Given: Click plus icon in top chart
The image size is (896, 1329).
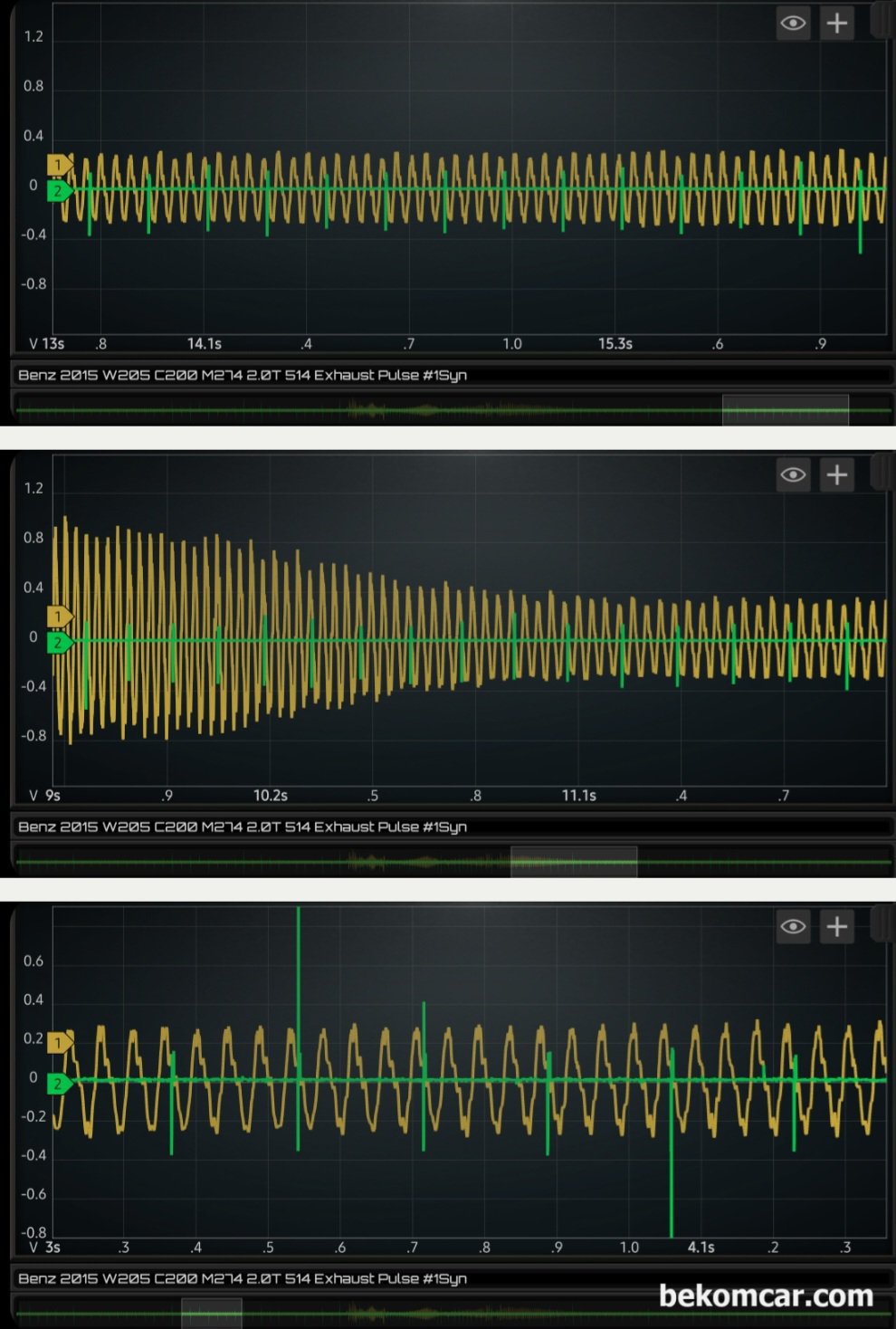Looking at the screenshot, I should click(x=837, y=24).
